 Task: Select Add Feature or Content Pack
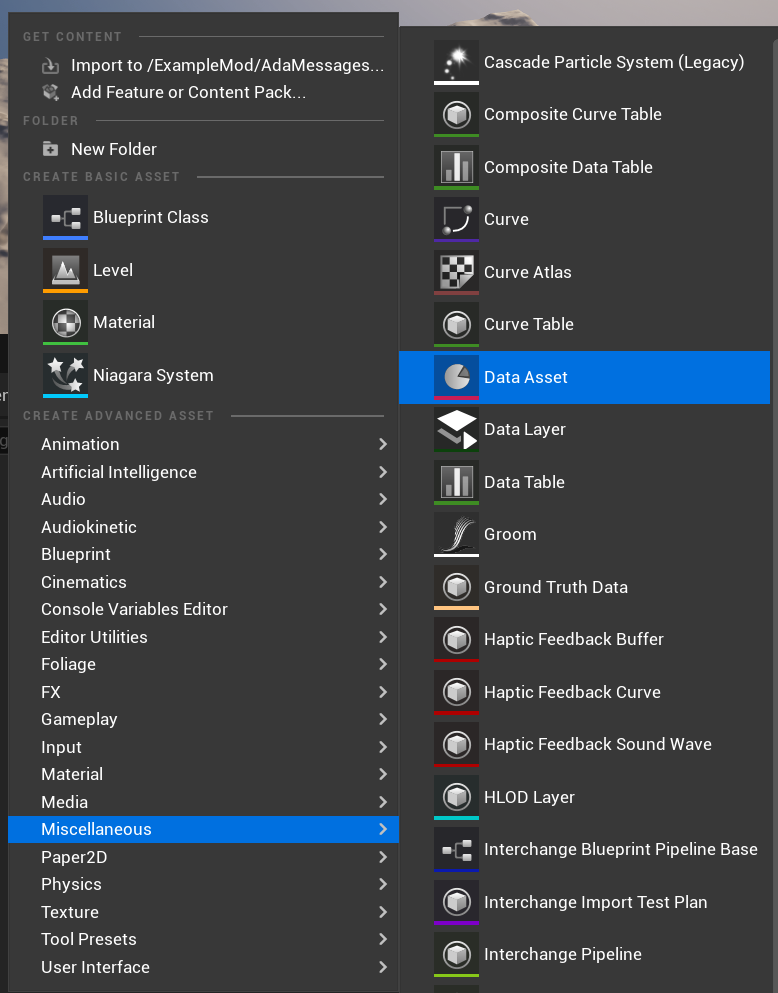(x=203, y=92)
